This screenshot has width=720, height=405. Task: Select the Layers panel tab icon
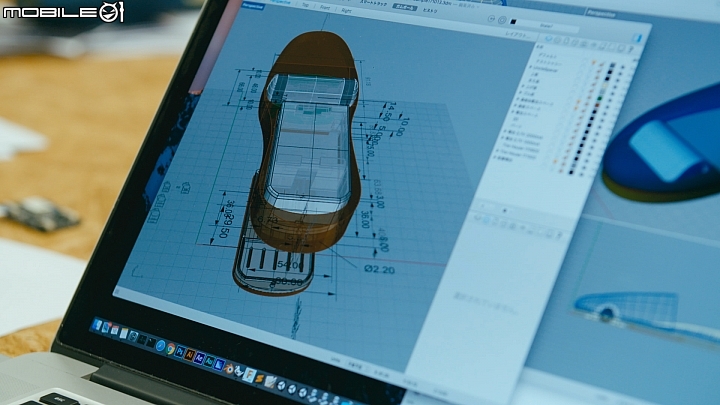(548, 39)
